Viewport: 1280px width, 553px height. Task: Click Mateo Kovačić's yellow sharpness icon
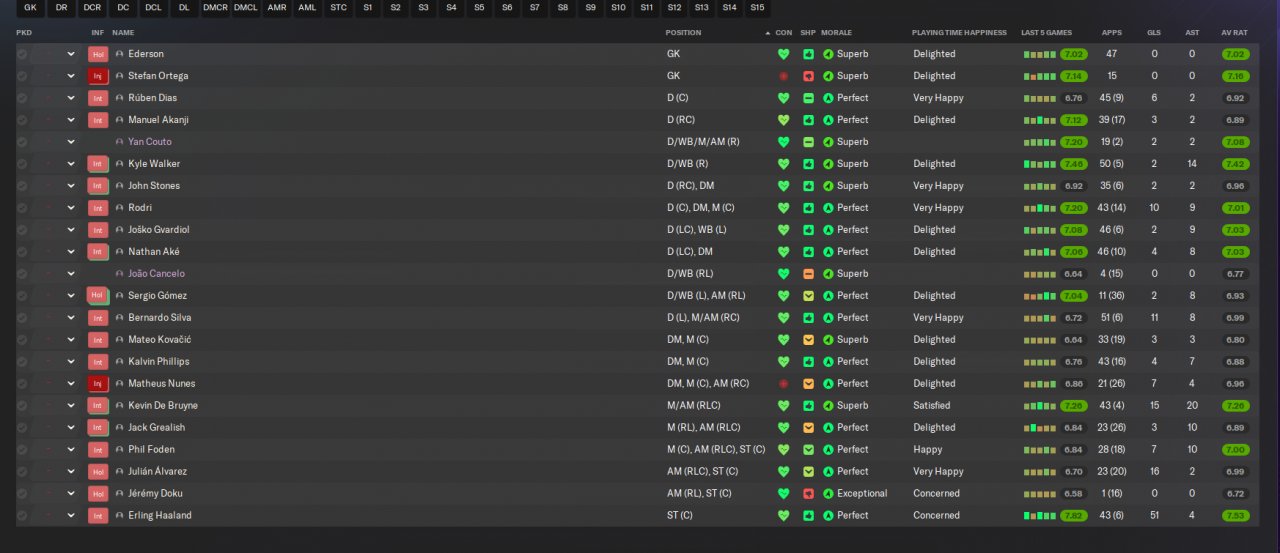tap(808, 340)
